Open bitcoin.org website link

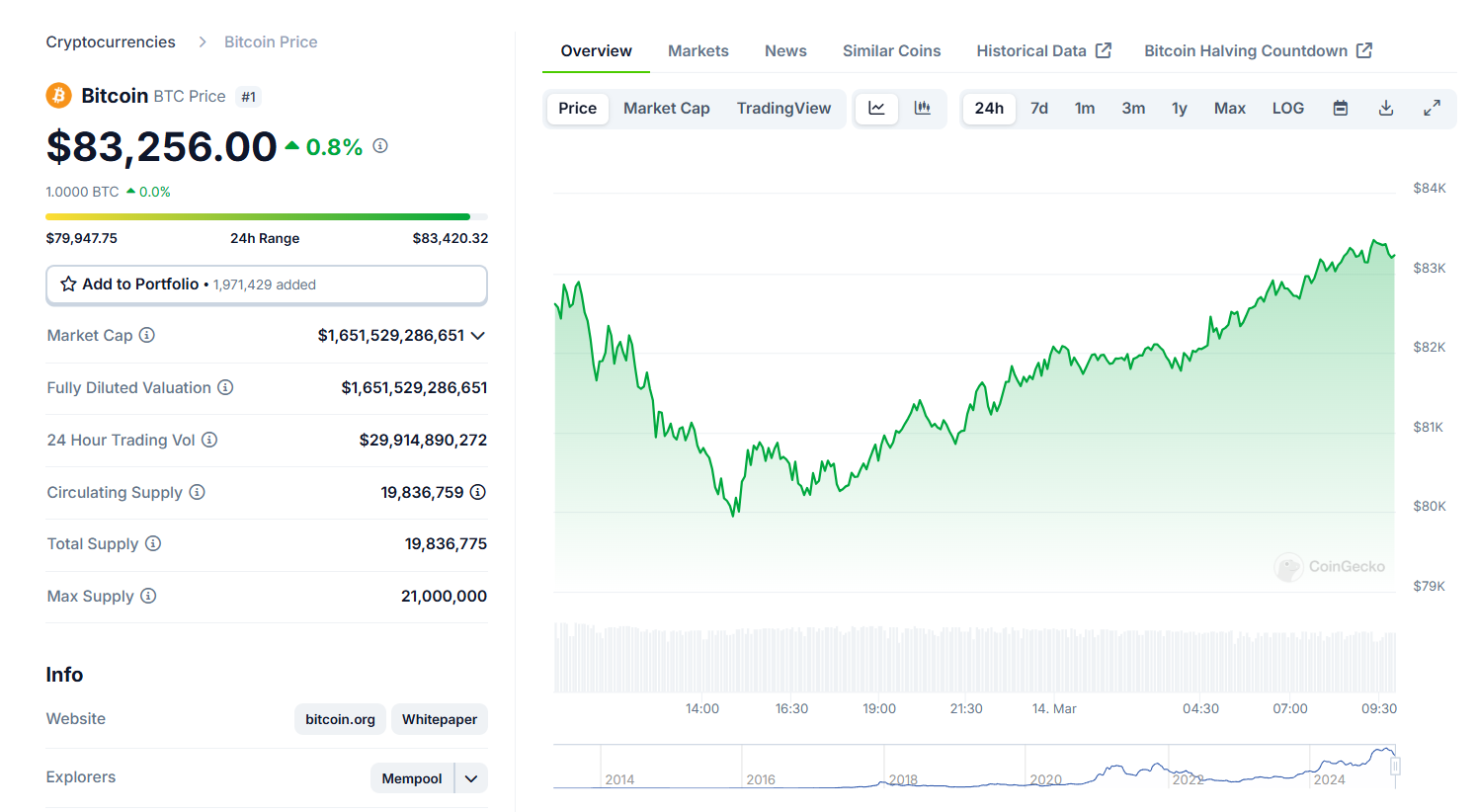coord(340,719)
